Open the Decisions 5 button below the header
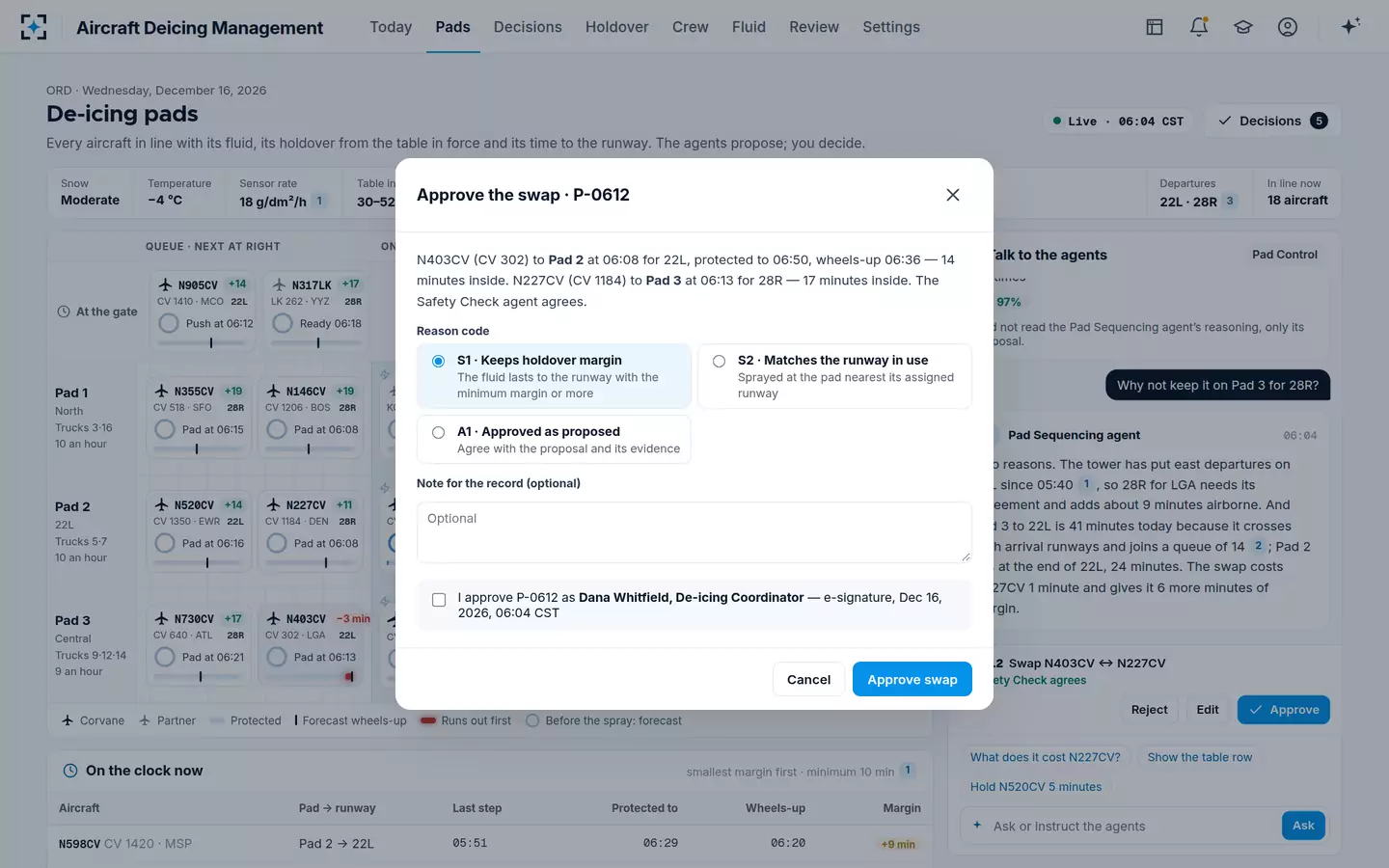This screenshot has height=868, width=1389. [x=1274, y=121]
